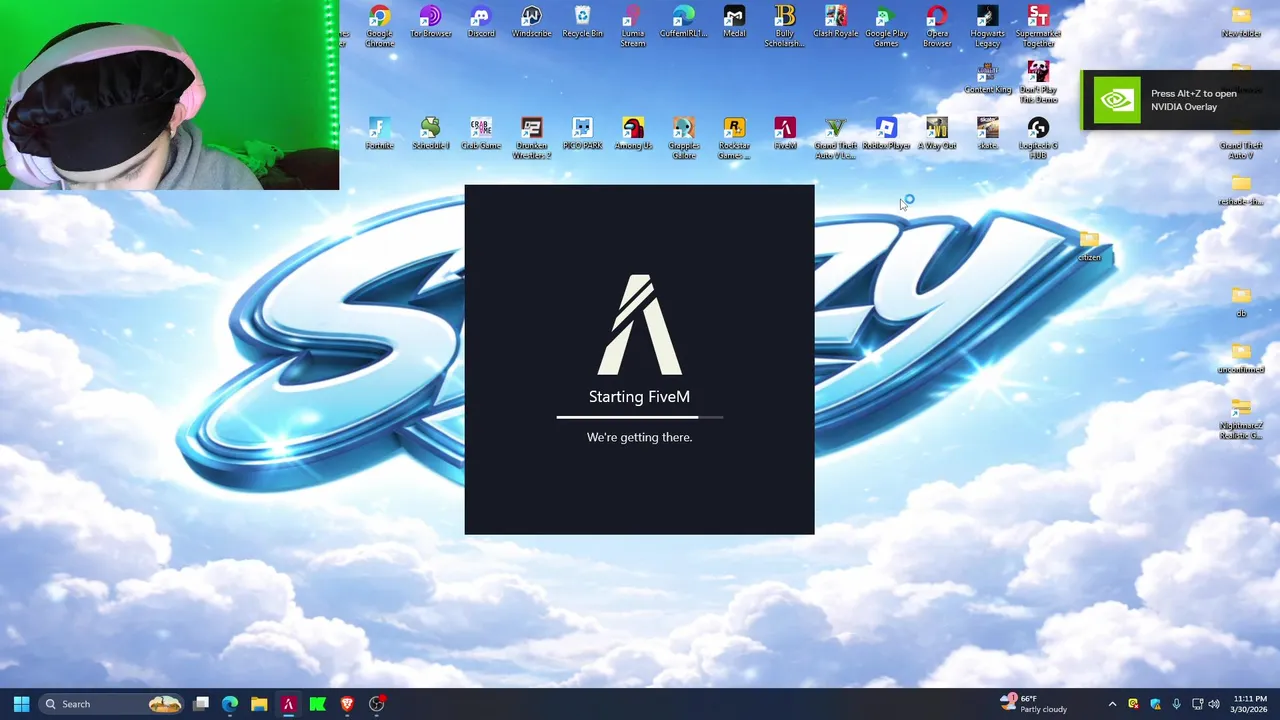Select the Logitech G HUB icon

click(1038, 138)
